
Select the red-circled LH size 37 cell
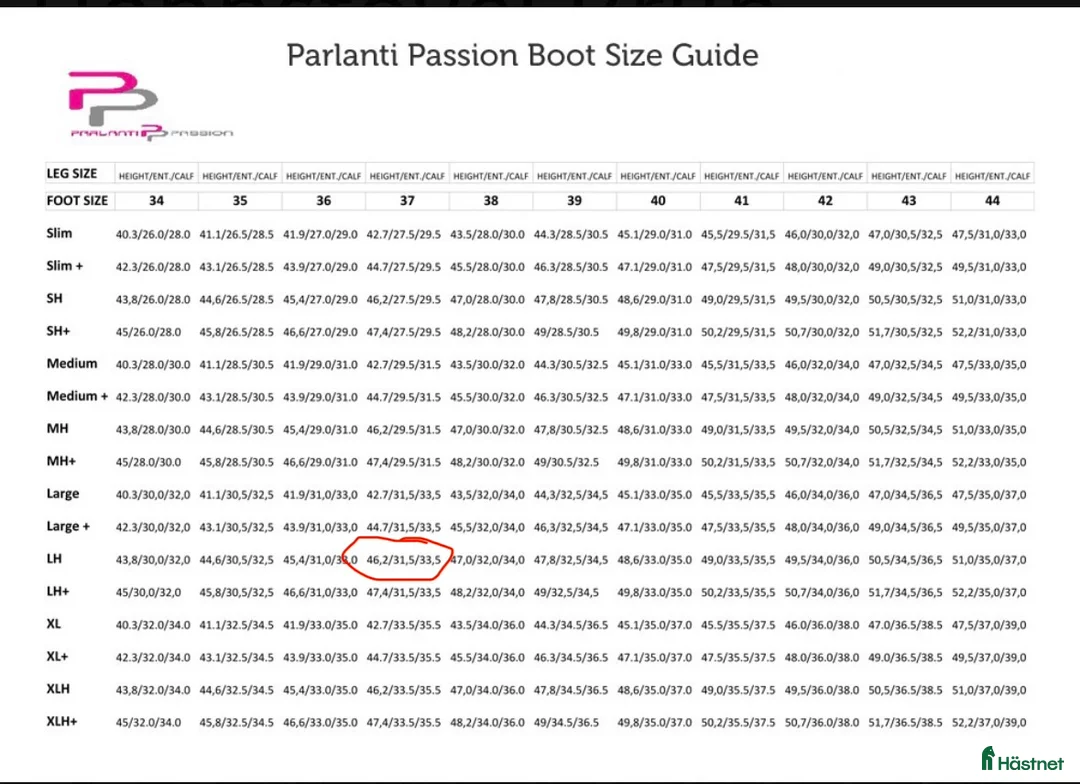coord(402,560)
